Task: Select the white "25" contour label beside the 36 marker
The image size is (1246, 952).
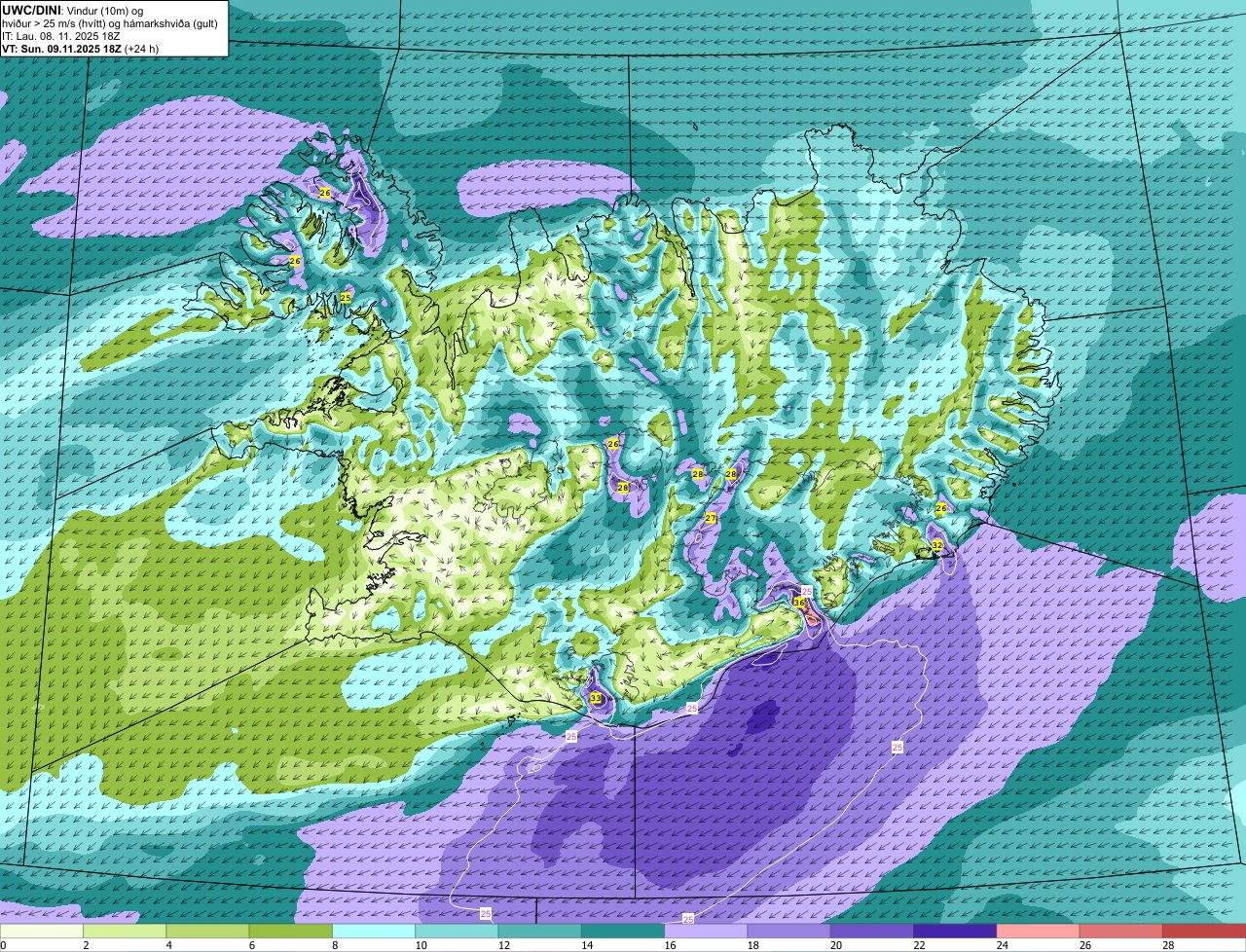Action: click(x=807, y=591)
